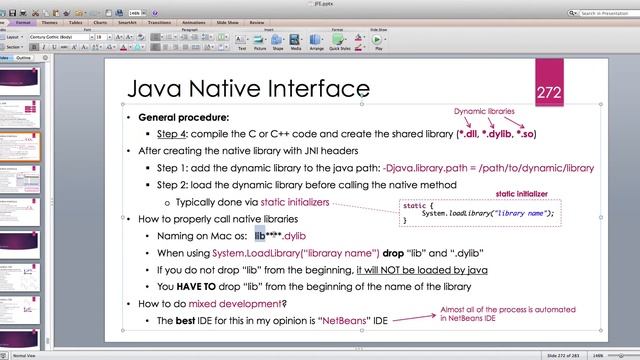The image size is (640, 360).
Task: Open the Slide Show ribbon tab
Action: pyautogui.click(x=227, y=22)
